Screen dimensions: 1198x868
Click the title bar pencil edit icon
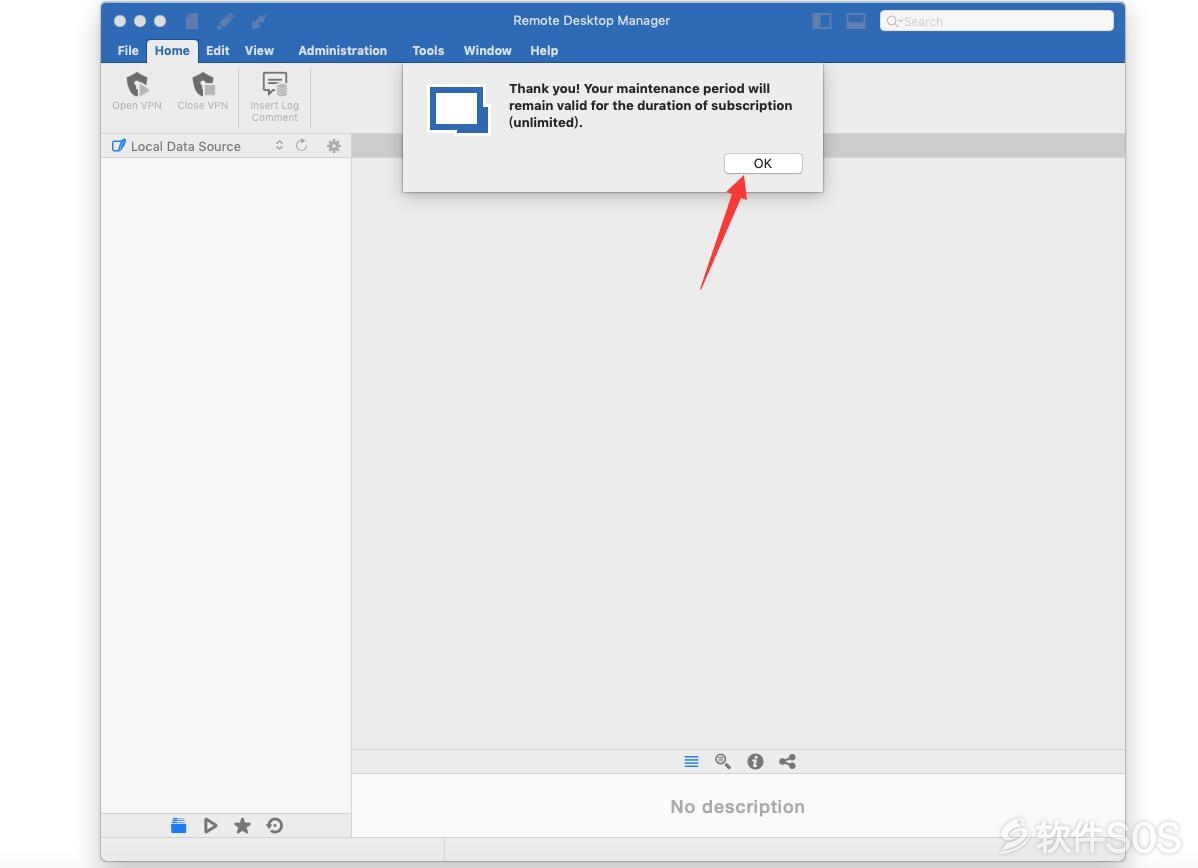pos(225,21)
